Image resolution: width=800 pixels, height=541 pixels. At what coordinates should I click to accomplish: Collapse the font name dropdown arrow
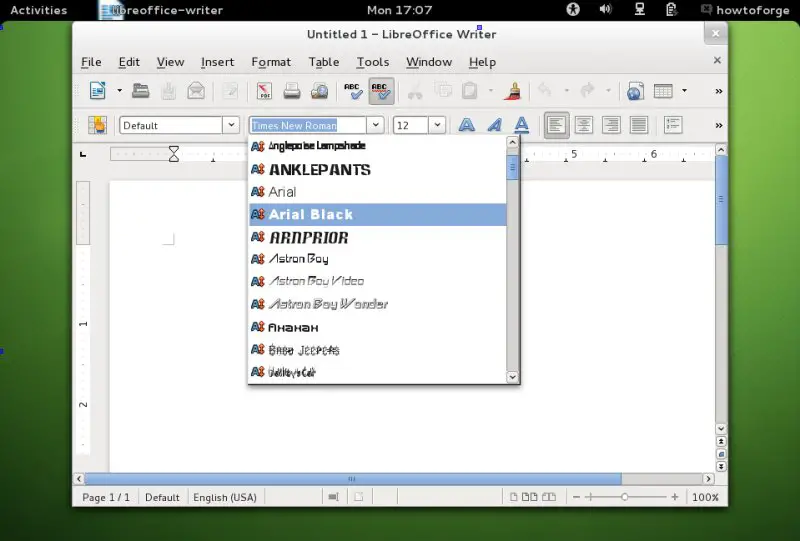[x=375, y=125]
